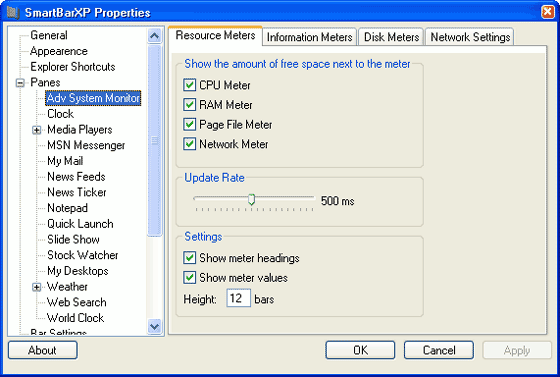Select News Feeds pane
This screenshot has height=377, width=560.
[x=76, y=177]
